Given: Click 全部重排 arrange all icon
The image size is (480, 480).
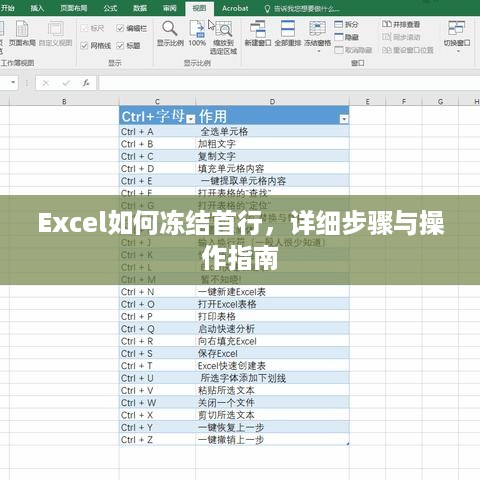Looking at the screenshot, I should (x=288, y=33).
